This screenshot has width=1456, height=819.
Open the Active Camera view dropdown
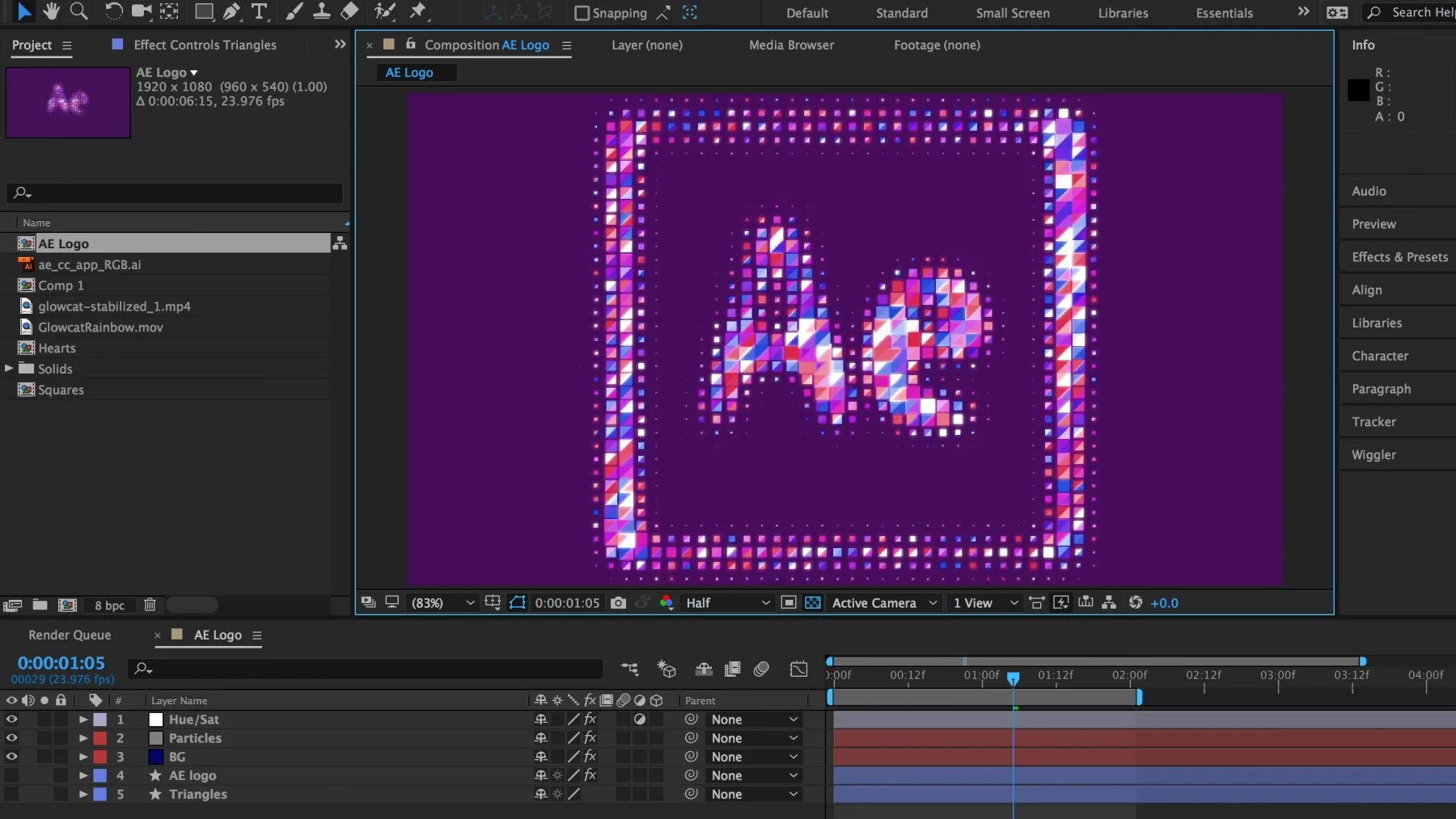(x=885, y=603)
